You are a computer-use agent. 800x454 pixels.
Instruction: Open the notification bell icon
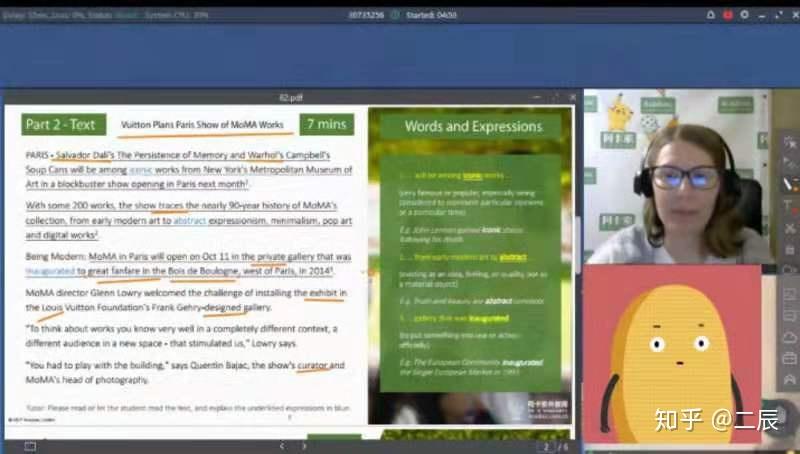coord(710,15)
